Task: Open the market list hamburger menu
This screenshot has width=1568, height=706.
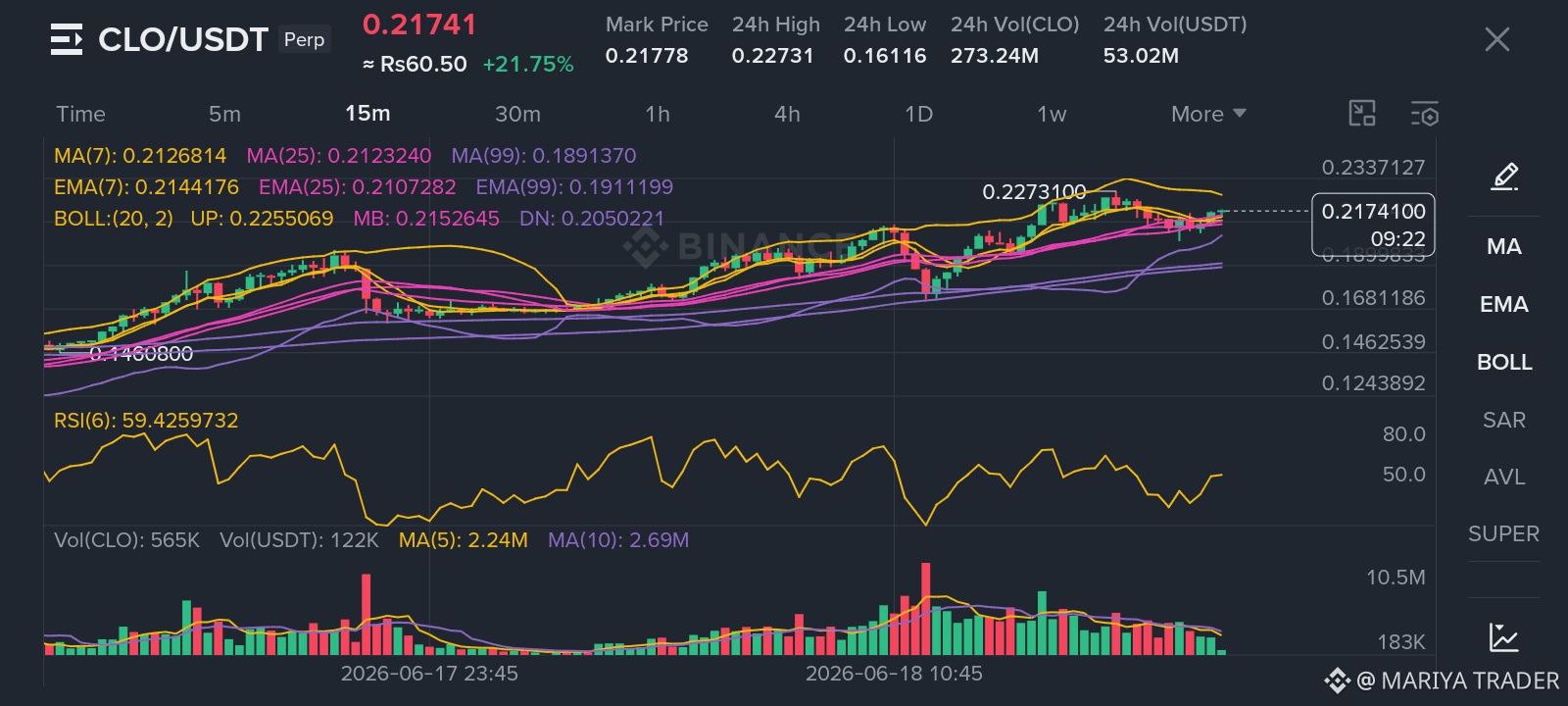Action: click(67, 39)
